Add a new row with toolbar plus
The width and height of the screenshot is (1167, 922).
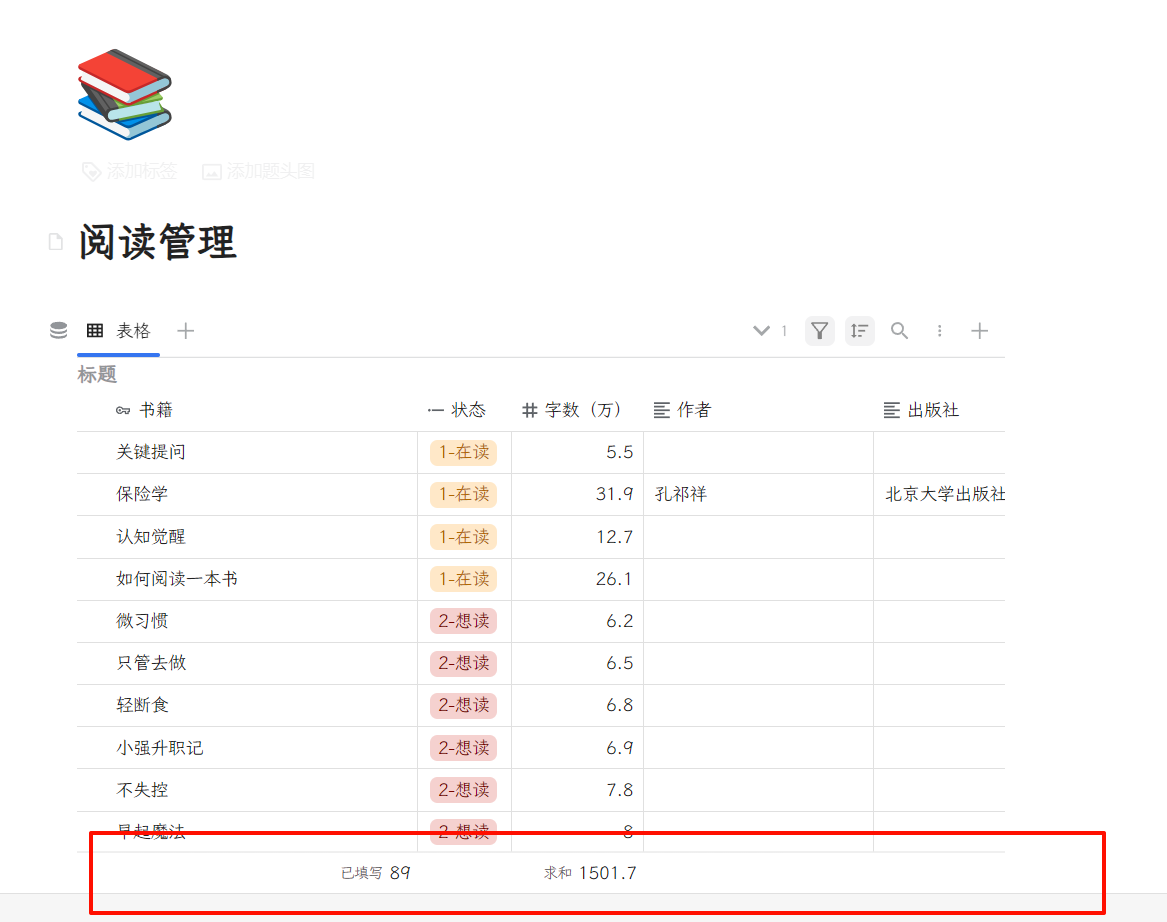click(x=979, y=330)
